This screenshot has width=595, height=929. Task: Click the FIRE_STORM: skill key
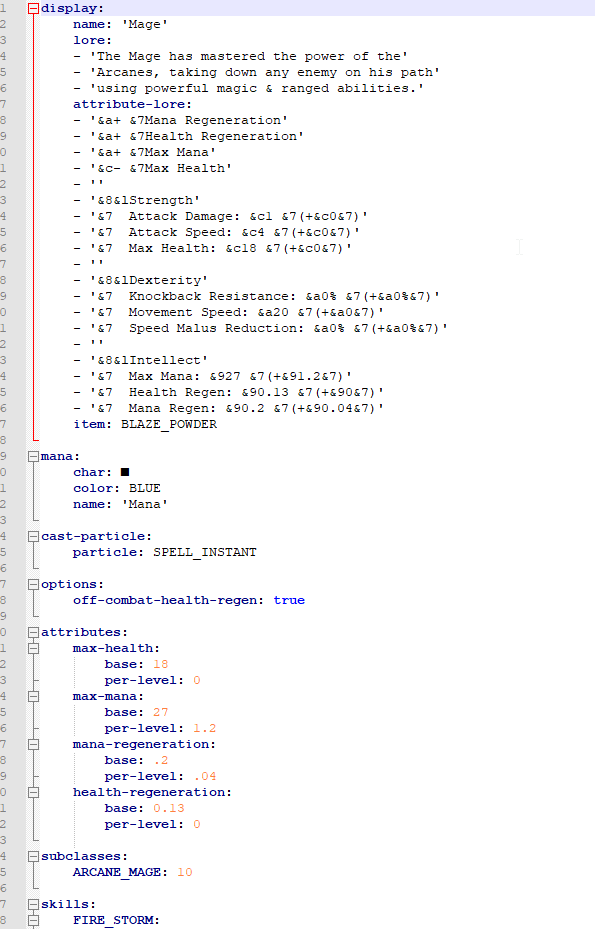116,920
